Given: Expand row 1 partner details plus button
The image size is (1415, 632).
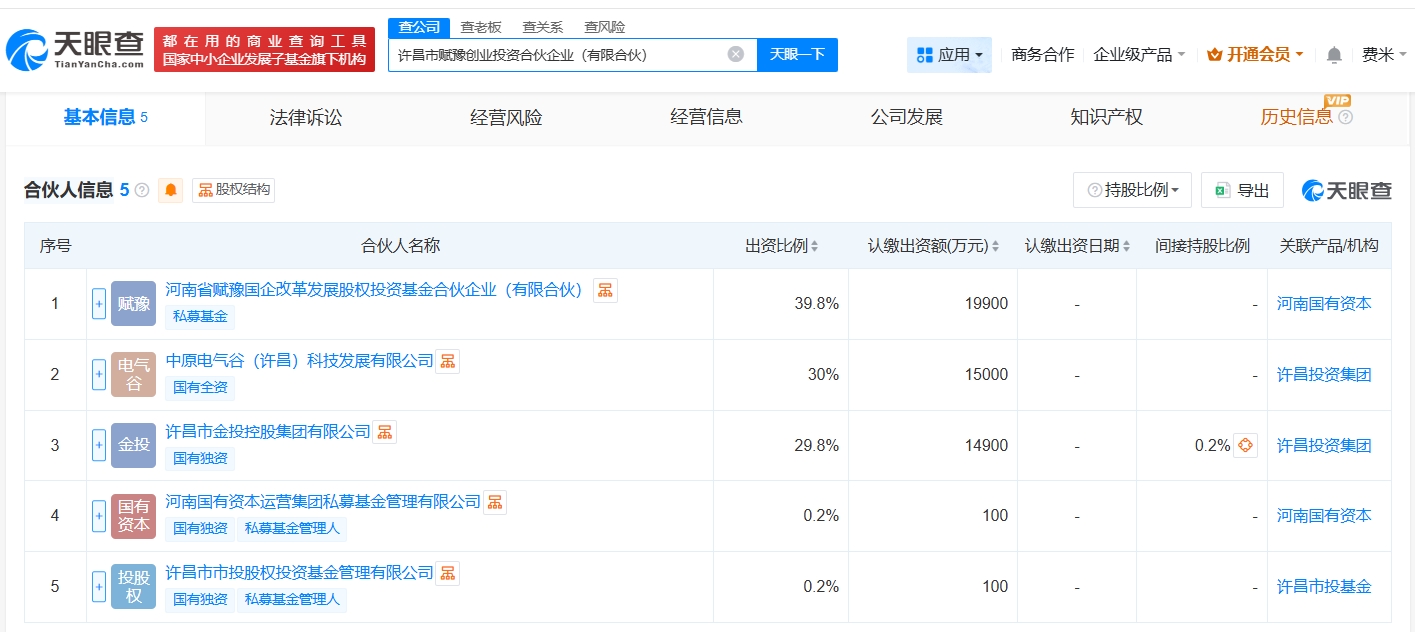Looking at the screenshot, I should (99, 303).
